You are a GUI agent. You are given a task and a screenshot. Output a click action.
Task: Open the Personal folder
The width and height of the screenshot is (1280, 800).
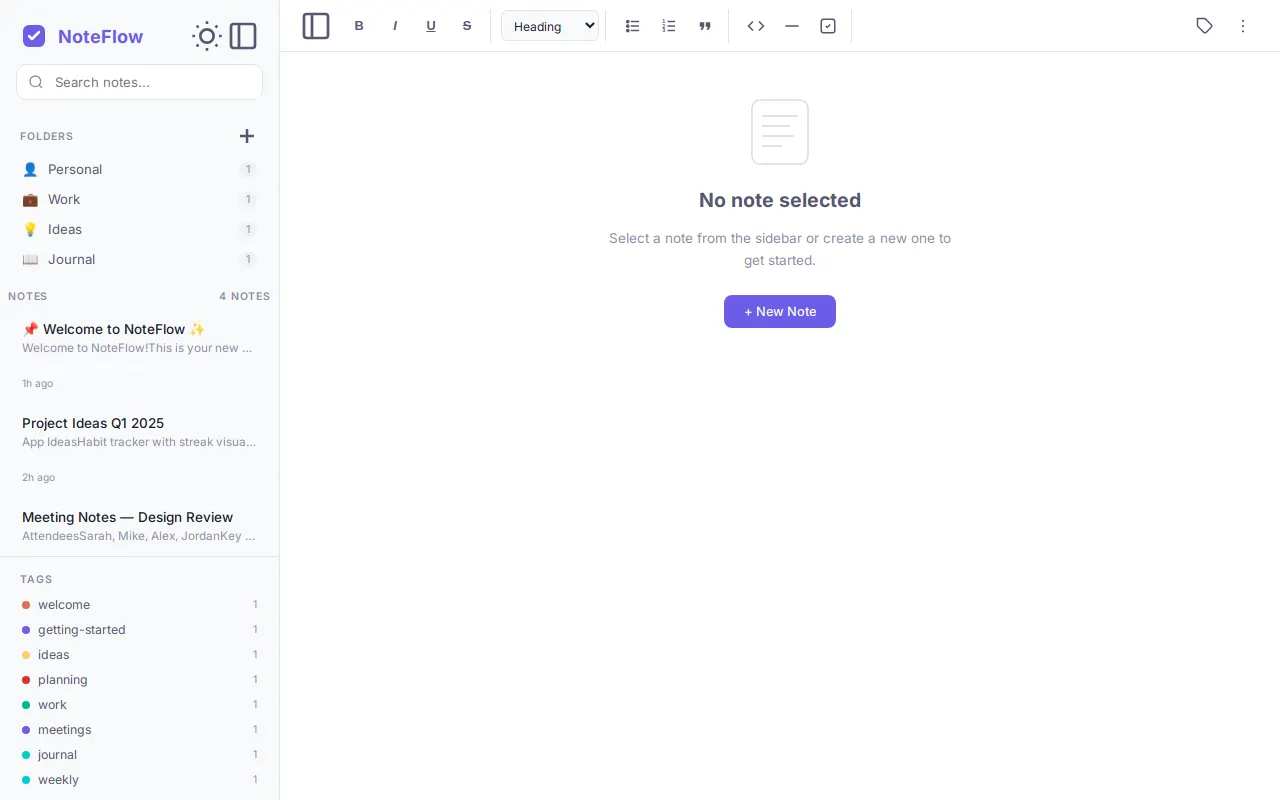[140, 169]
